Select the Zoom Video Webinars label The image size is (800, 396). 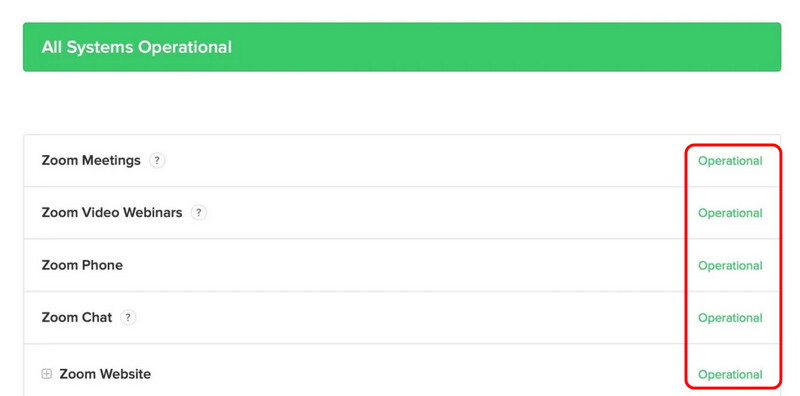(112, 213)
